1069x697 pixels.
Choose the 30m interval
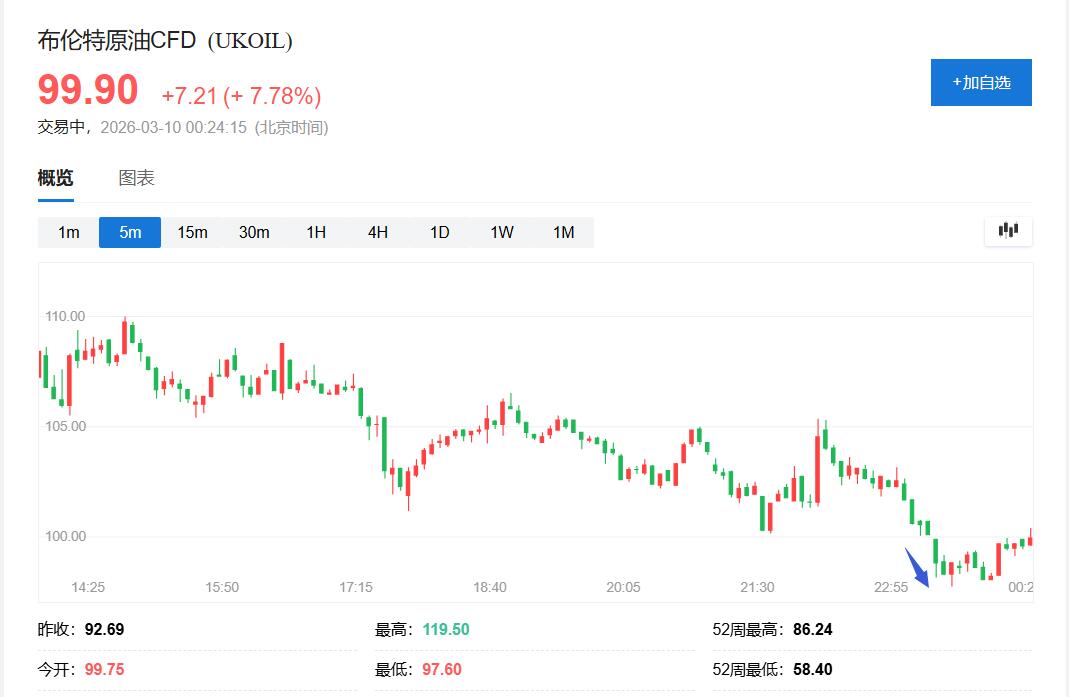click(254, 232)
